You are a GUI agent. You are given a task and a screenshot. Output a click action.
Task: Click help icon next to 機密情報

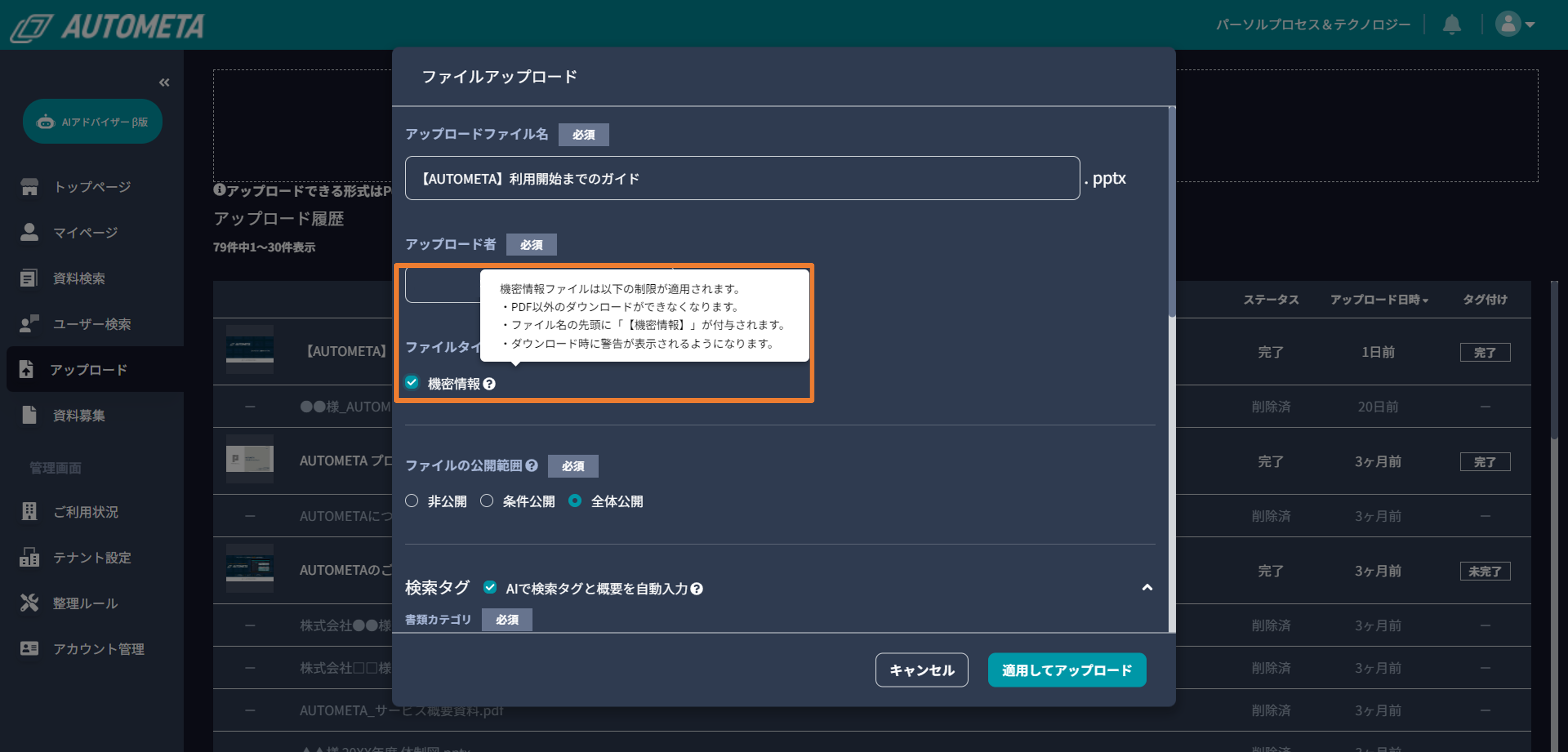[x=489, y=383]
